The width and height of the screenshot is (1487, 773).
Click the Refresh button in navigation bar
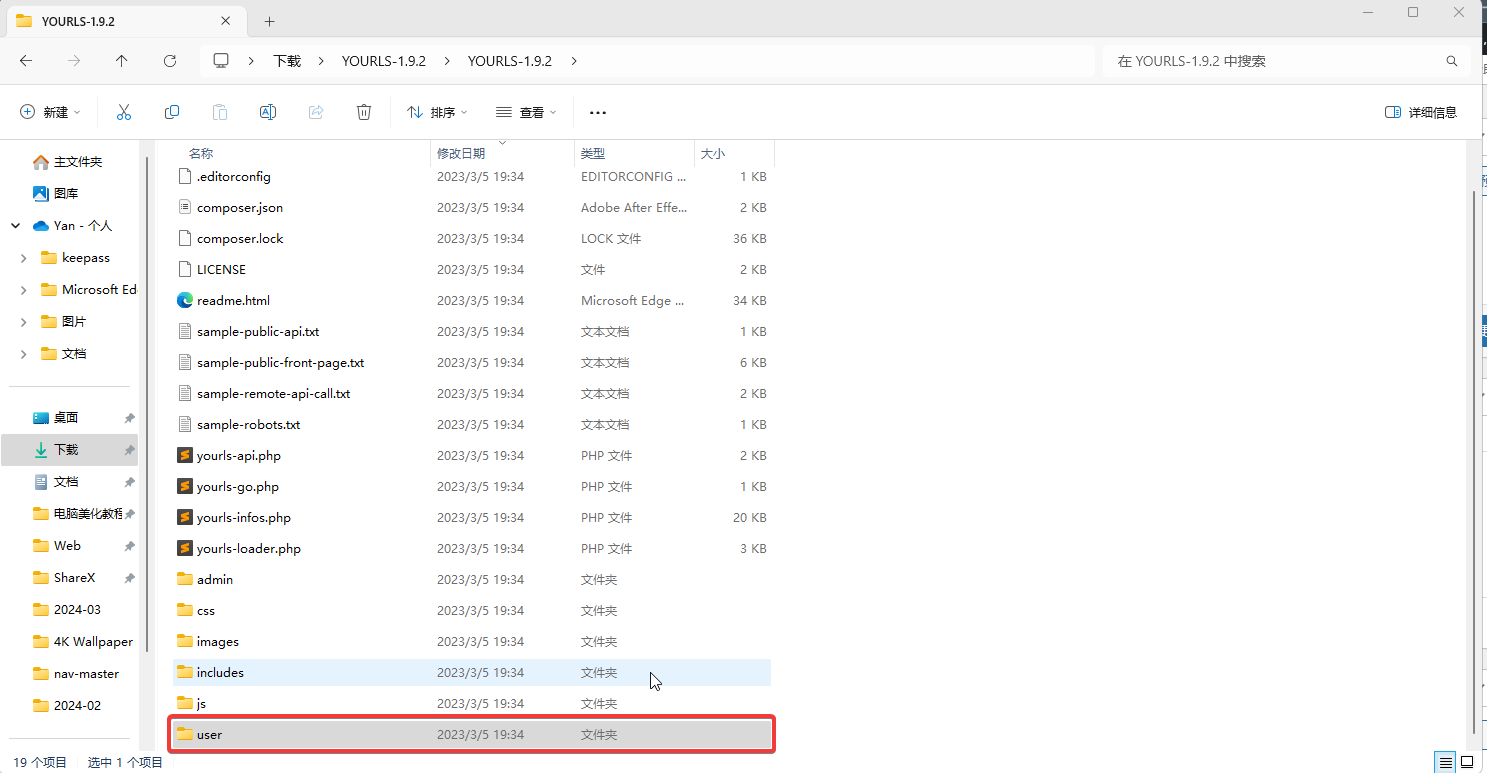(x=170, y=61)
